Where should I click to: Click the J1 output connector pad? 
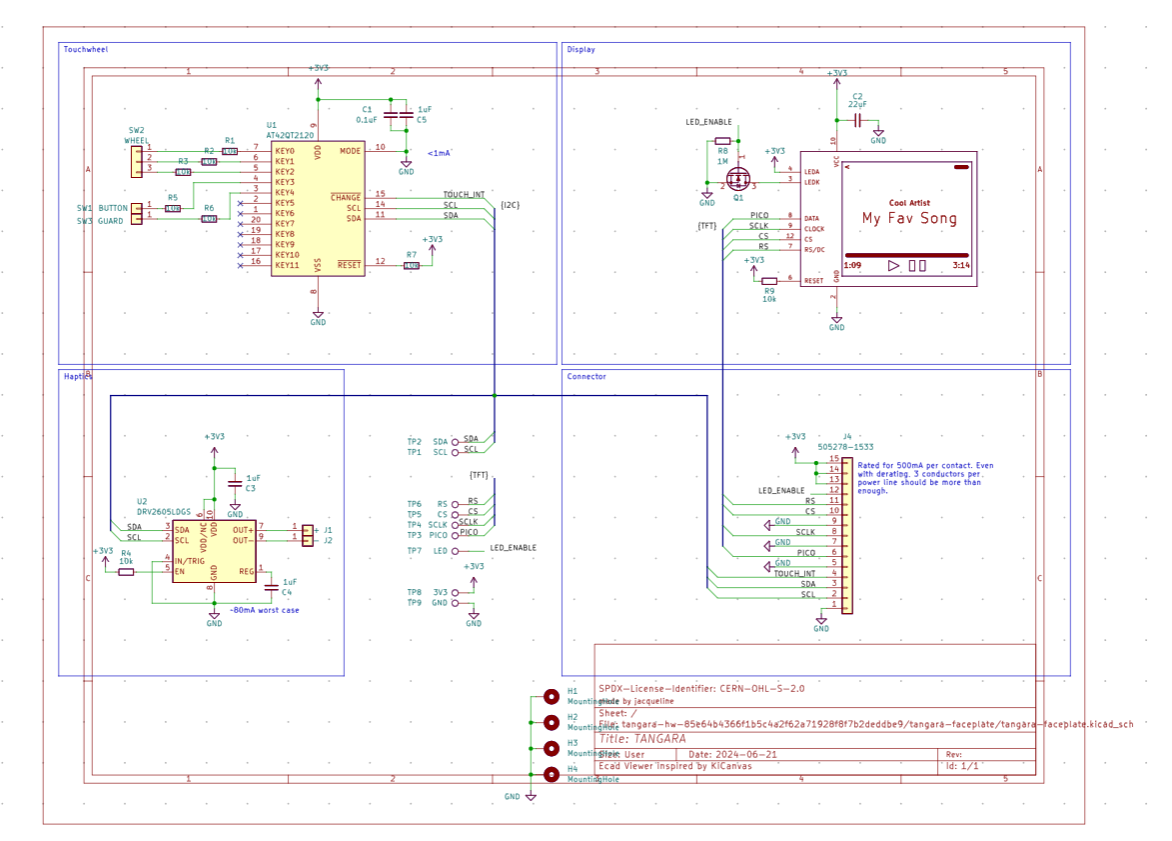point(307,530)
